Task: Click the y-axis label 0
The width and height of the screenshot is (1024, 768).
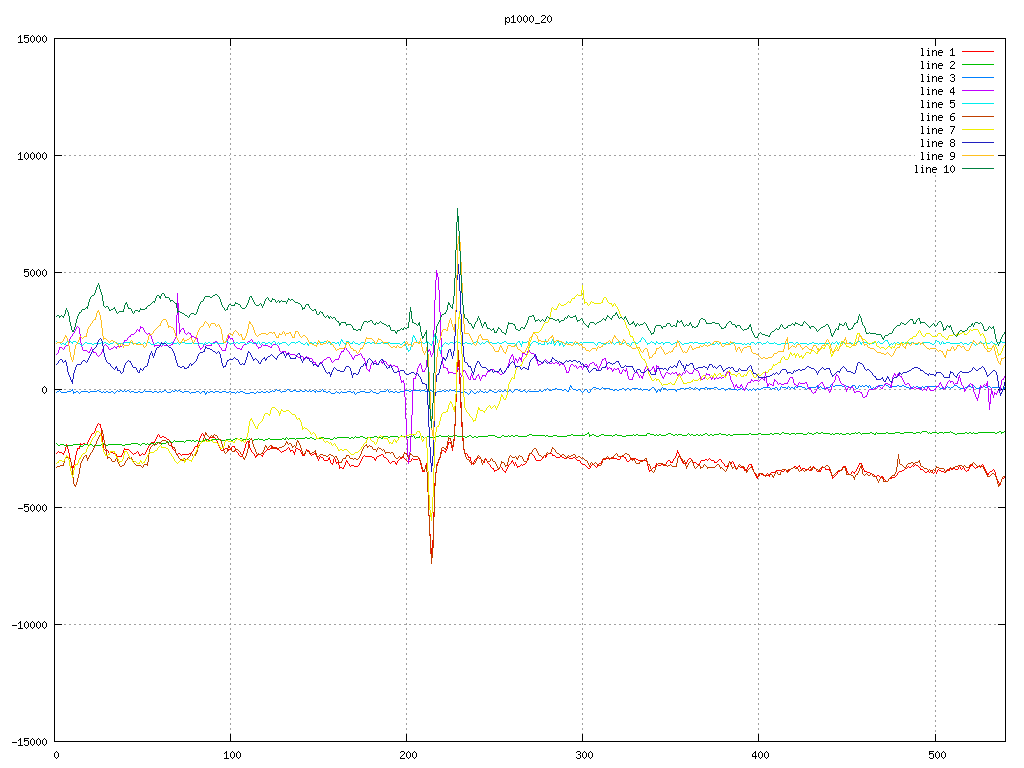Action: tap(45, 391)
